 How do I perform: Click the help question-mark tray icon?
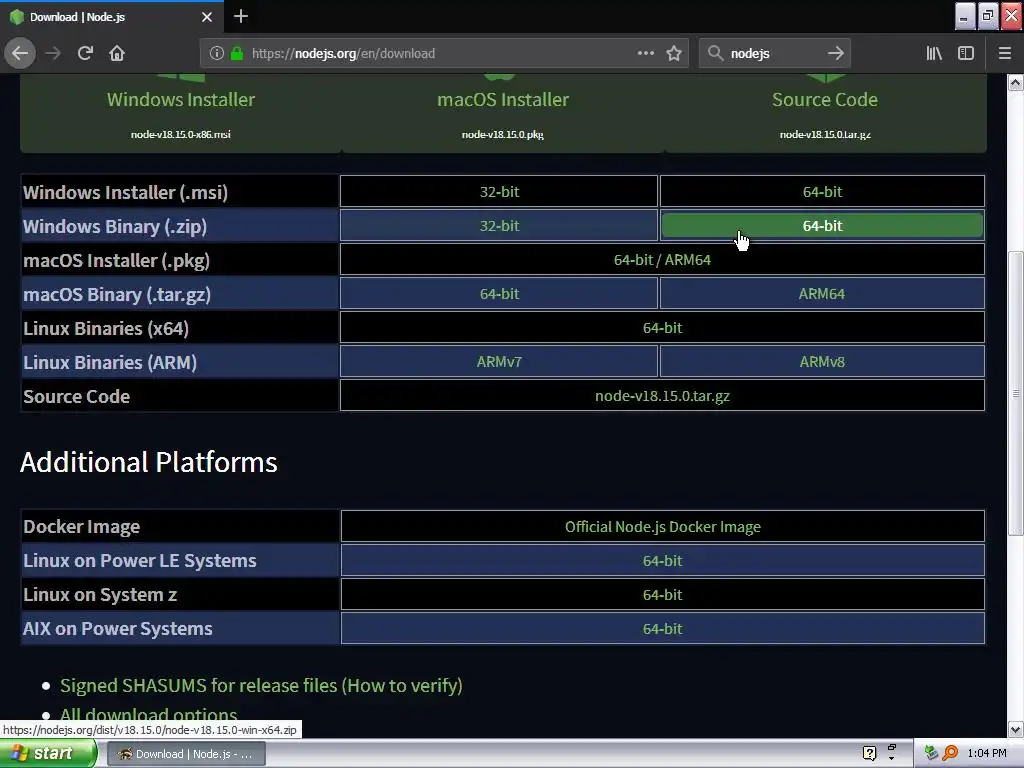coord(869,753)
